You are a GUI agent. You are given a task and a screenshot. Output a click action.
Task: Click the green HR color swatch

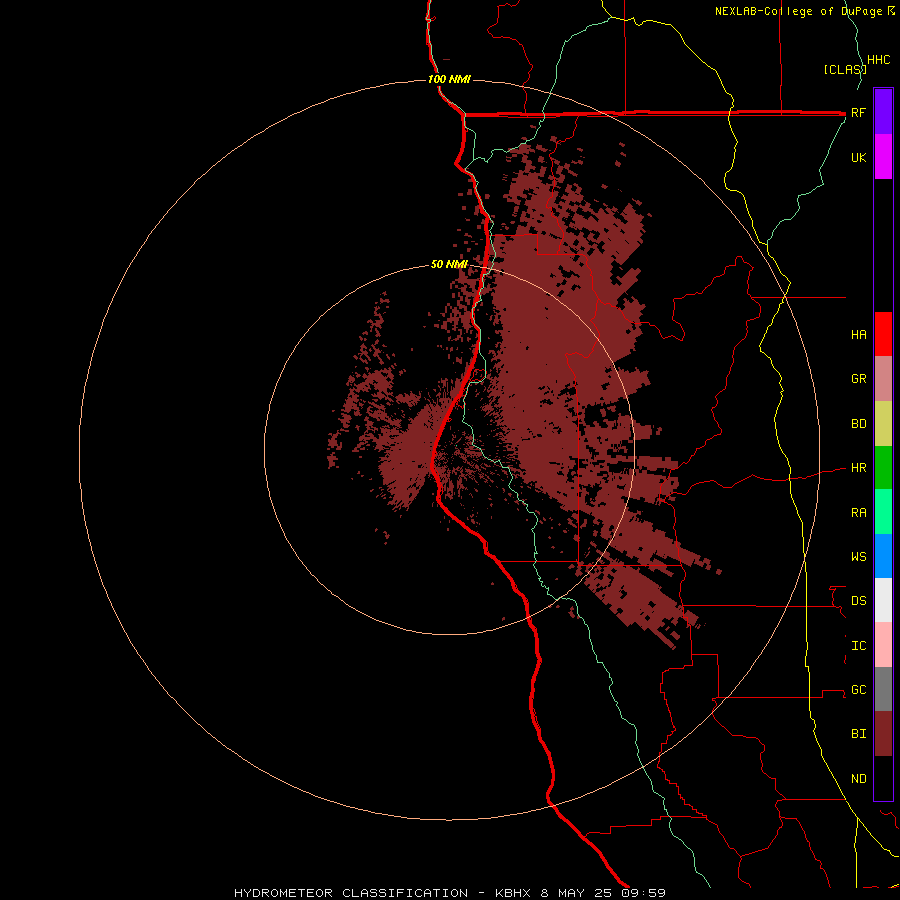click(x=883, y=468)
